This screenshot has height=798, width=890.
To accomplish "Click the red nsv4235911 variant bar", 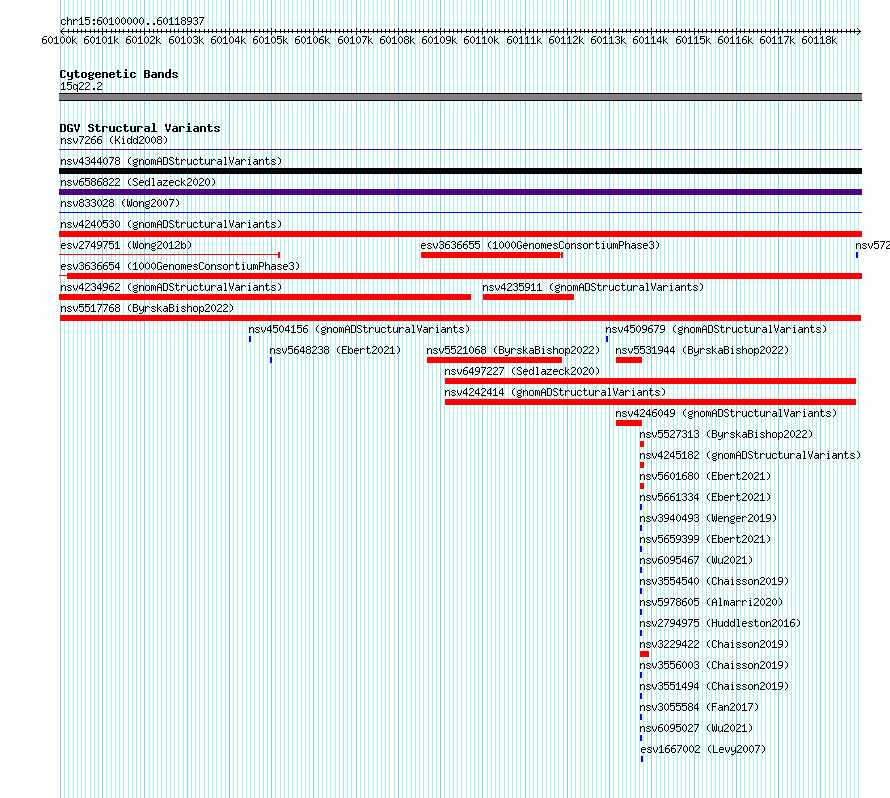I will 528,297.
